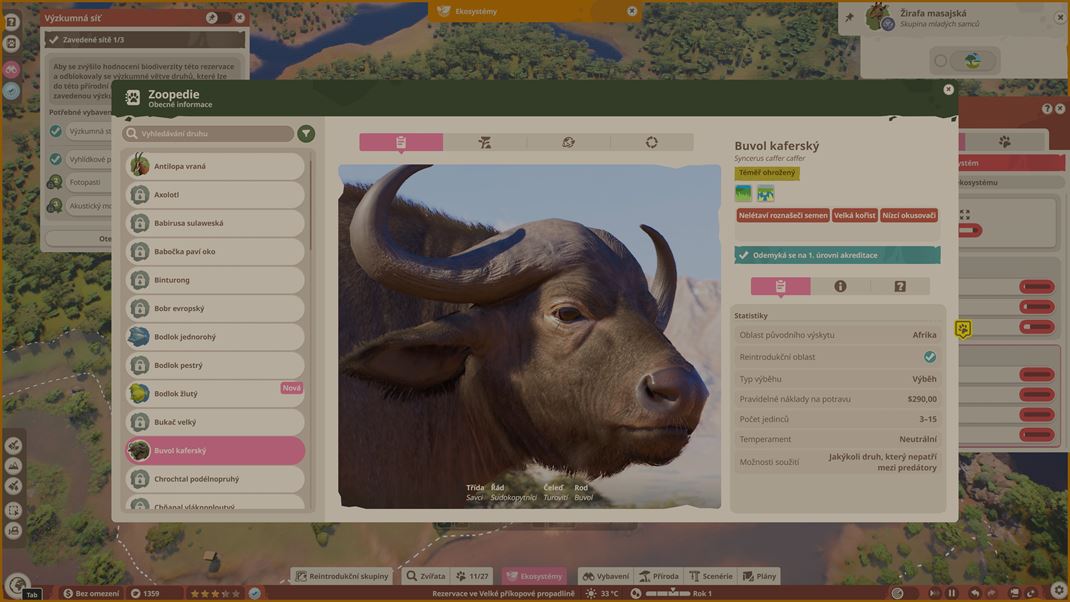
Task: Open the Plány menu
Action: pos(760,576)
